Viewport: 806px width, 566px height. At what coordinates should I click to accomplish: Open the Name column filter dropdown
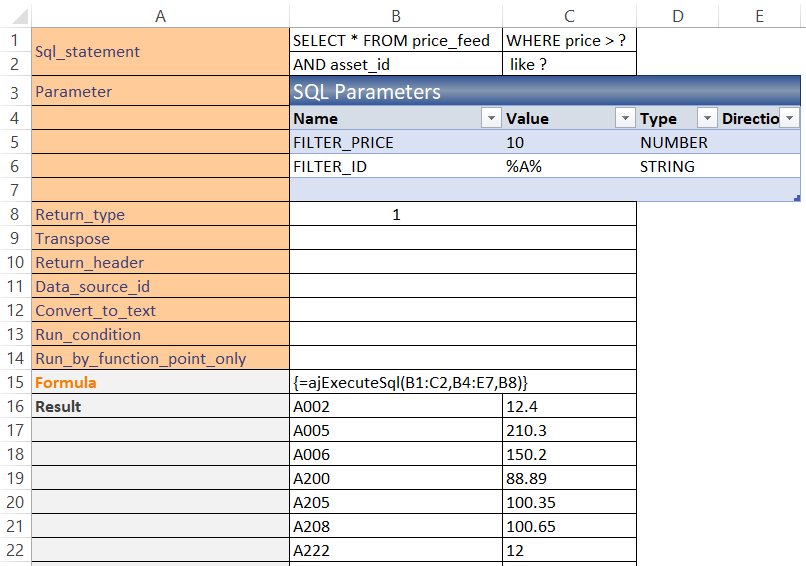click(491, 118)
